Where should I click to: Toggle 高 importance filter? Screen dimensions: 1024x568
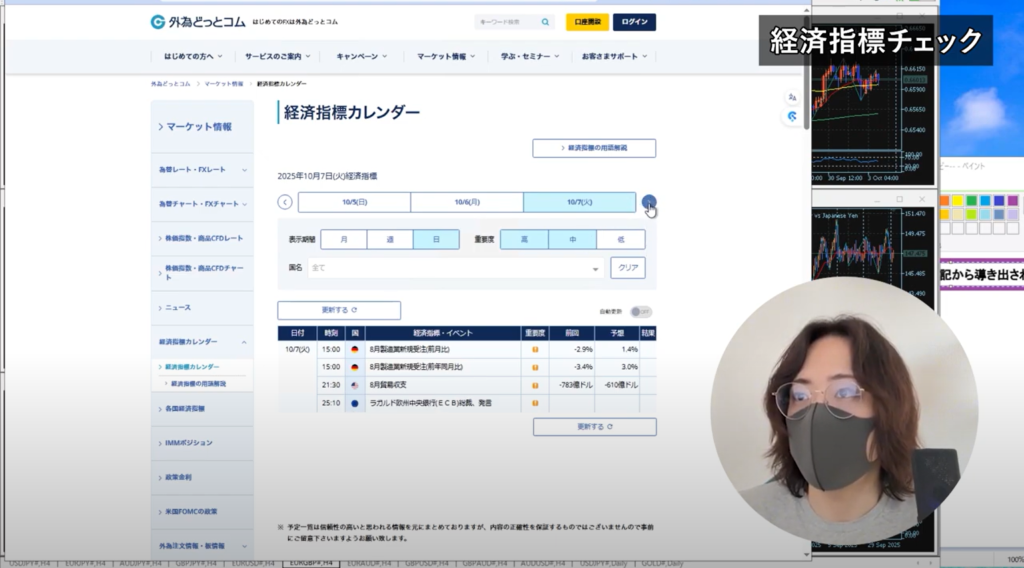(x=524, y=240)
